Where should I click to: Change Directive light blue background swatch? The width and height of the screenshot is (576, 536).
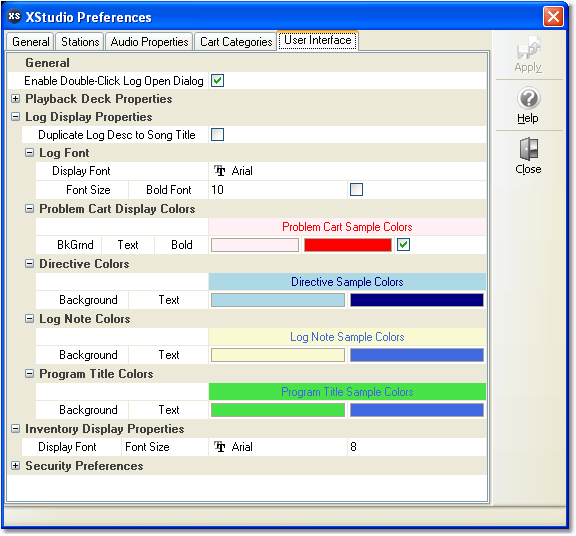pyautogui.click(x=278, y=300)
